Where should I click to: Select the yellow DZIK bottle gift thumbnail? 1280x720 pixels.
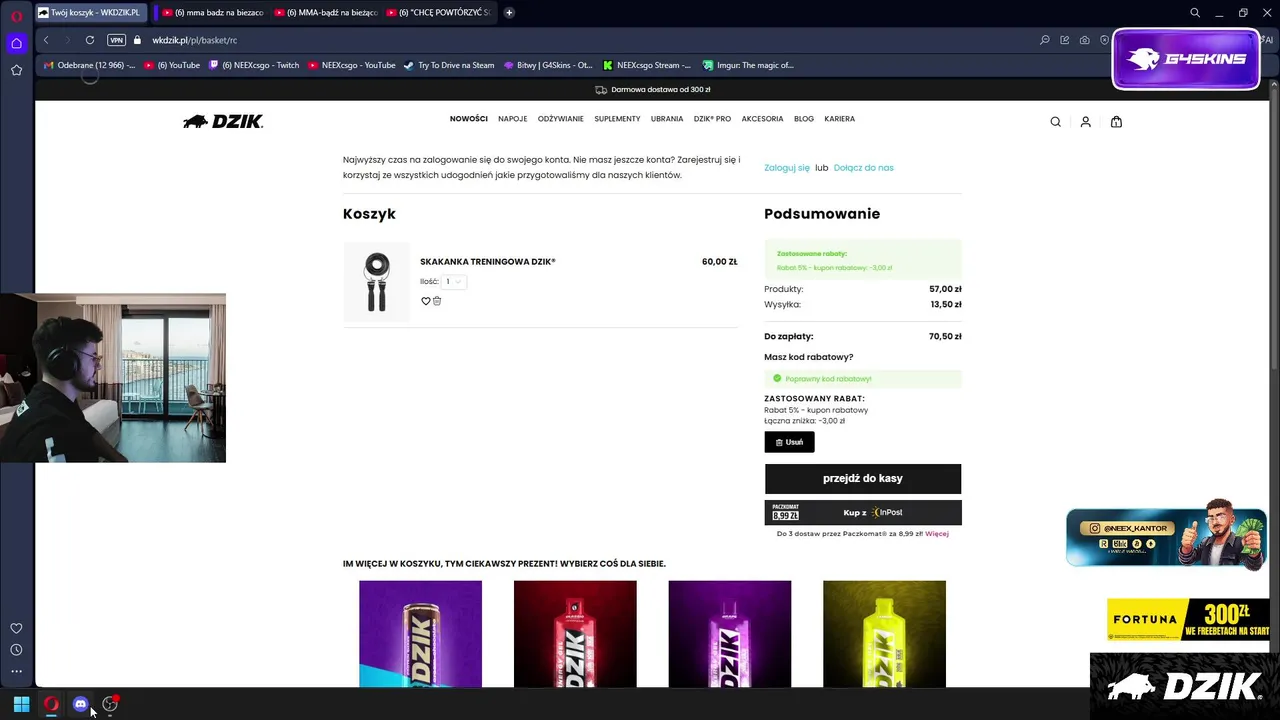(884, 634)
